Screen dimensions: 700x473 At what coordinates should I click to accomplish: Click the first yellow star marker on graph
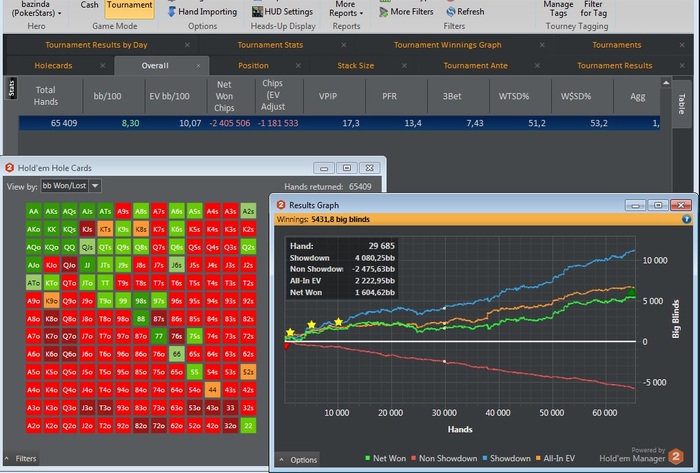[x=290, y=332]
